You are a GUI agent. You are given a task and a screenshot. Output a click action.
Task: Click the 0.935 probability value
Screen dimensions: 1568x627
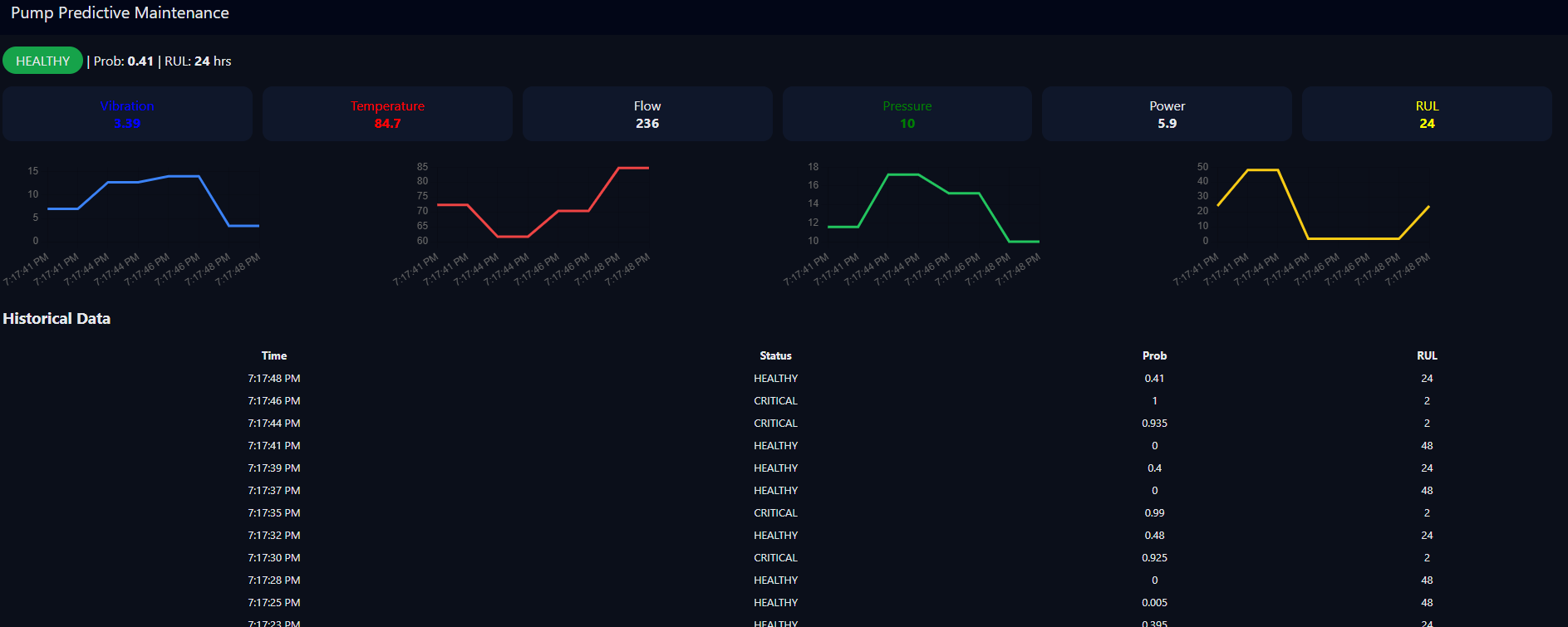click(x=1154, y=423)
